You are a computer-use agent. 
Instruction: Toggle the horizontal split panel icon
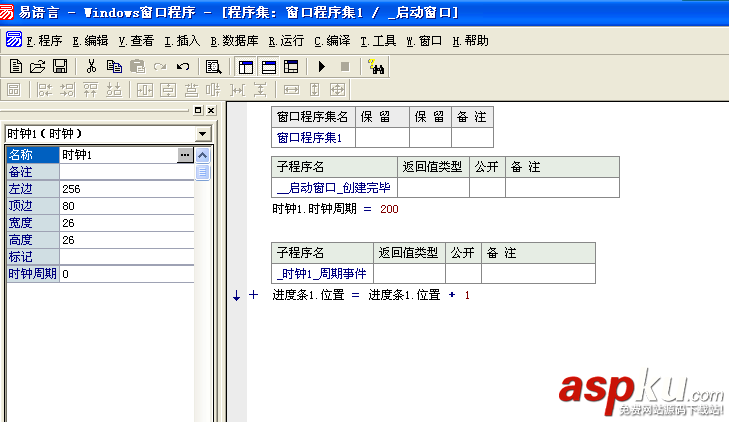(269, 67)
